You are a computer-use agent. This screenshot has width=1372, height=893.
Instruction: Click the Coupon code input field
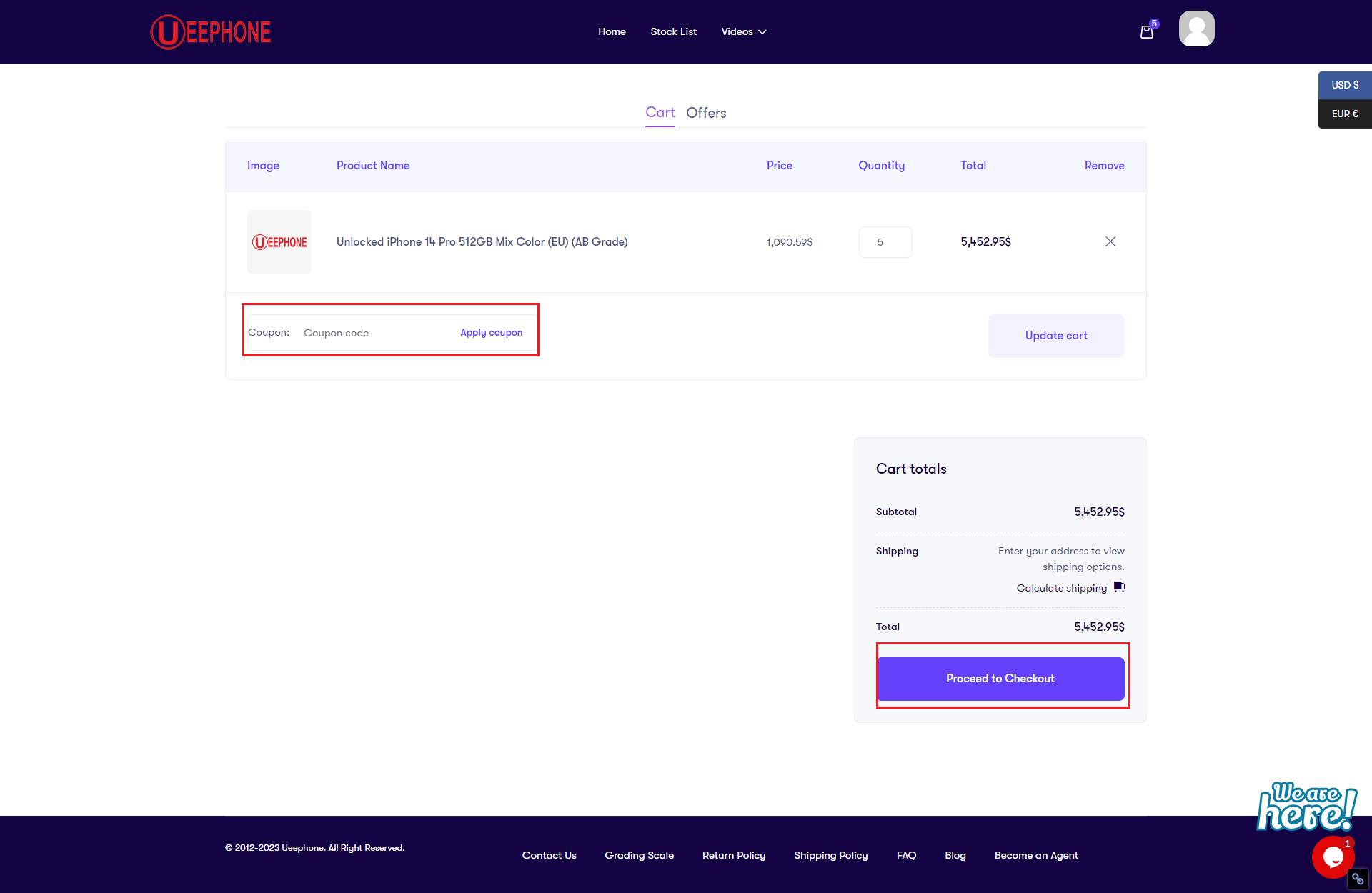click(375, 333)
